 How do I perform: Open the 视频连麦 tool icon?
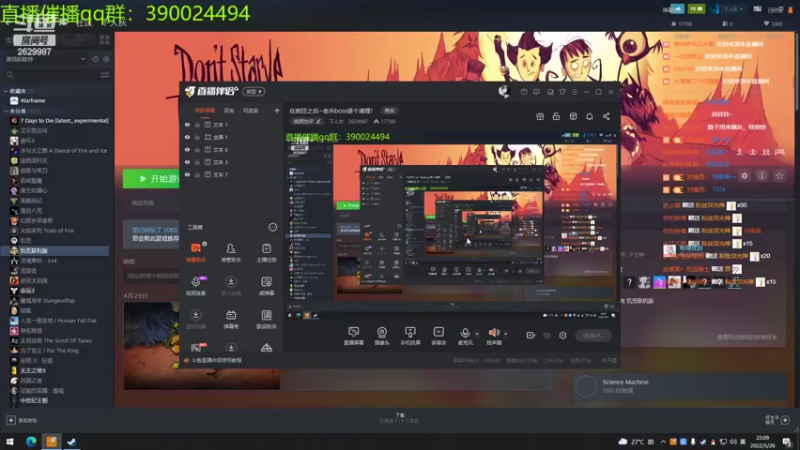[x=196, y=286]
